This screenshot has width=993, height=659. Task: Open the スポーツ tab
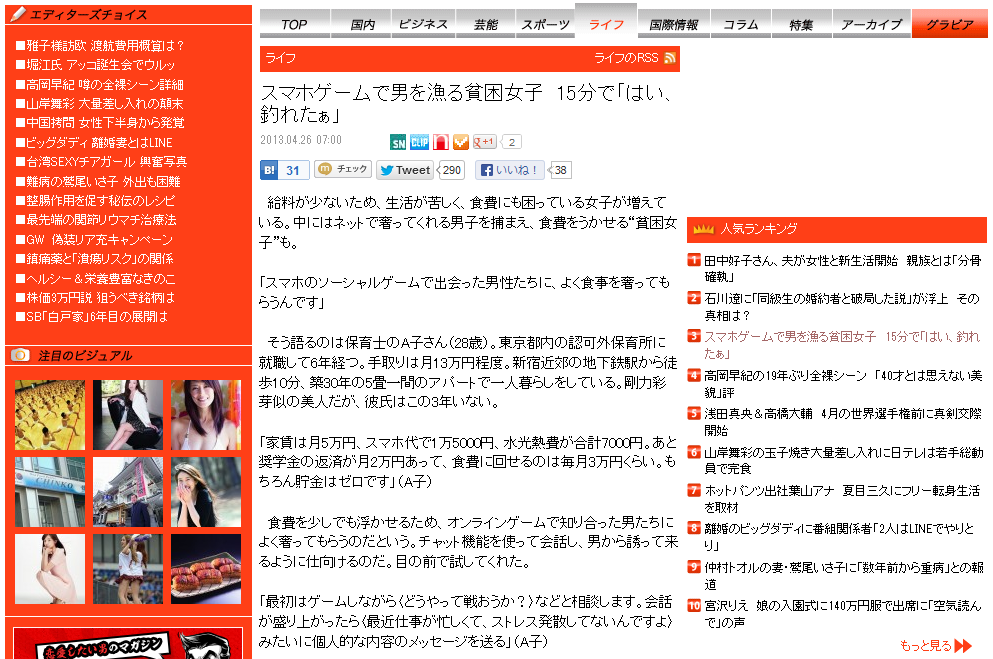[545, 25]
